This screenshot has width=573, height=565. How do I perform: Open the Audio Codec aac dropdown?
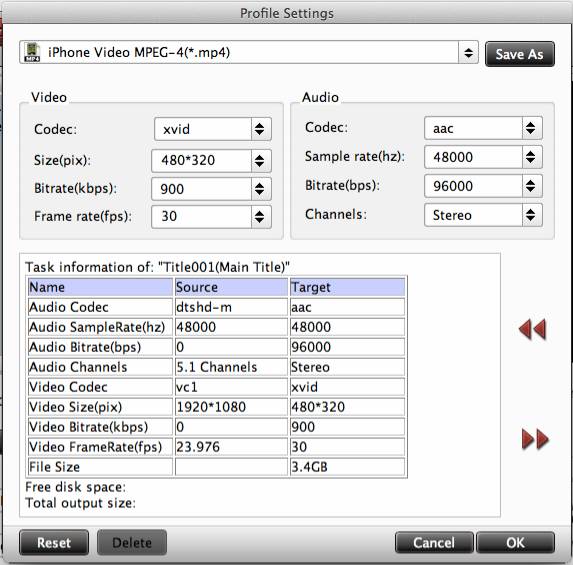(x=483, y=128)
